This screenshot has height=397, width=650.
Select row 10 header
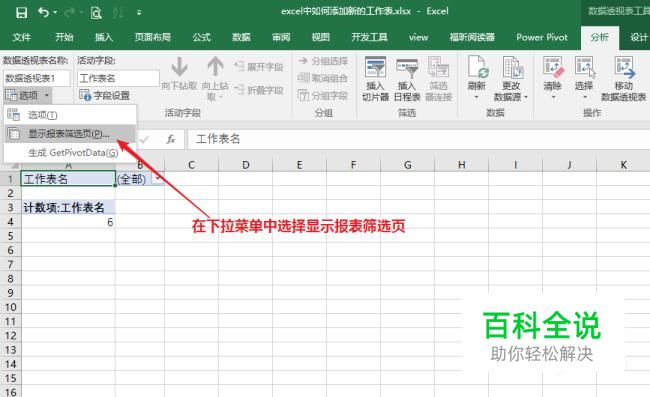[10, 307]
